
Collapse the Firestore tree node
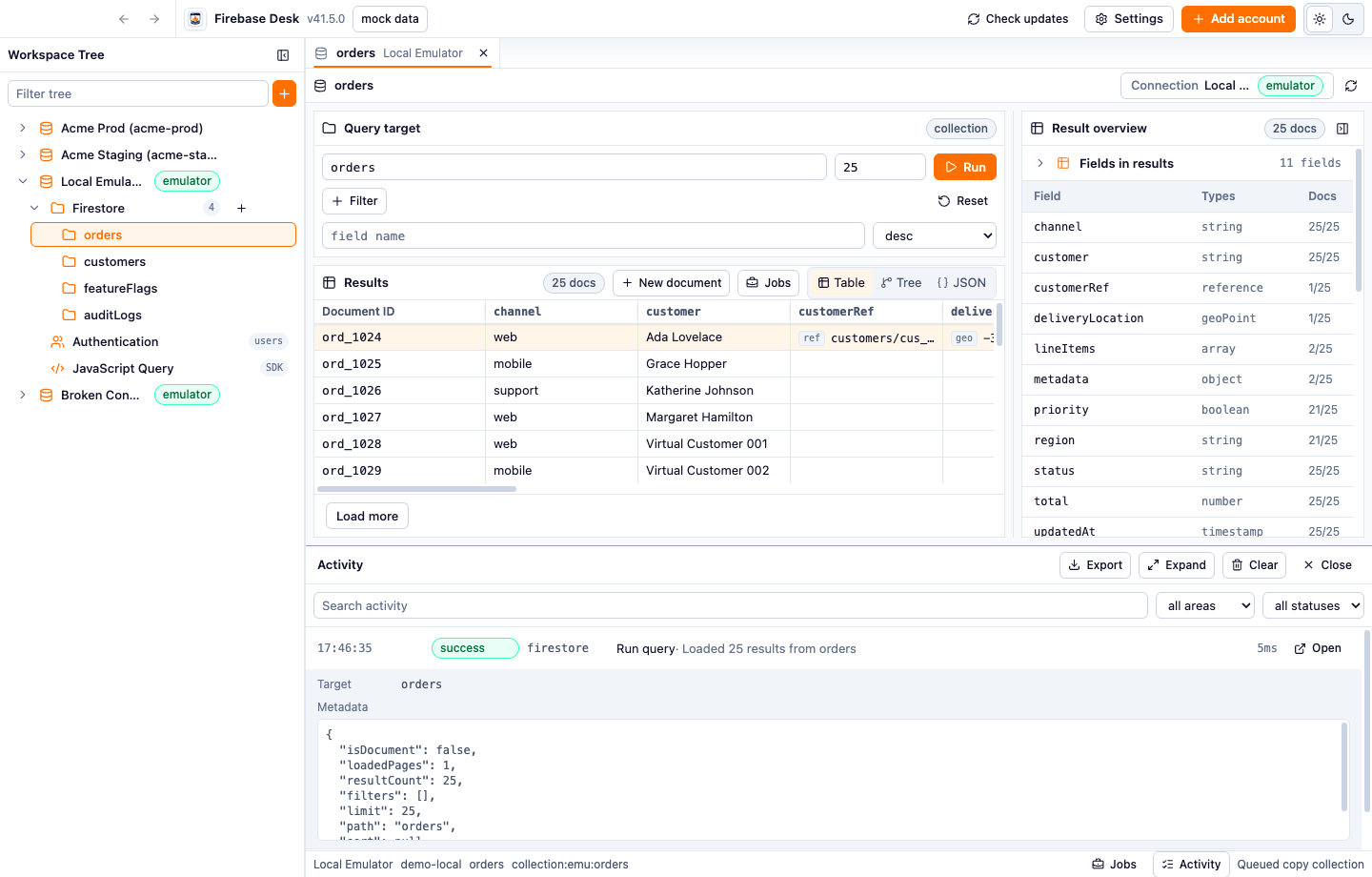tap(34, 208)
